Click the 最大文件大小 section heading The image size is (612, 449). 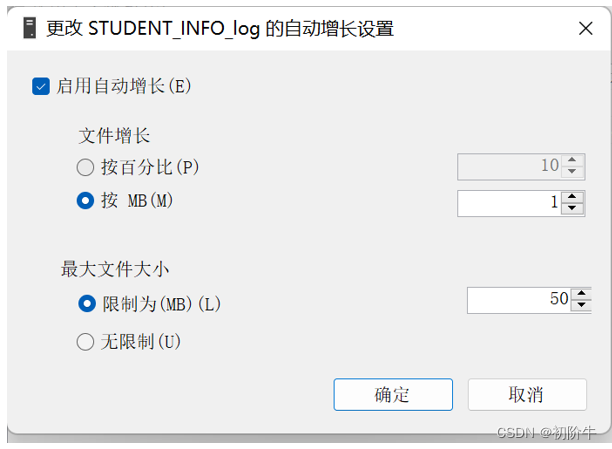tap(115, 269)
